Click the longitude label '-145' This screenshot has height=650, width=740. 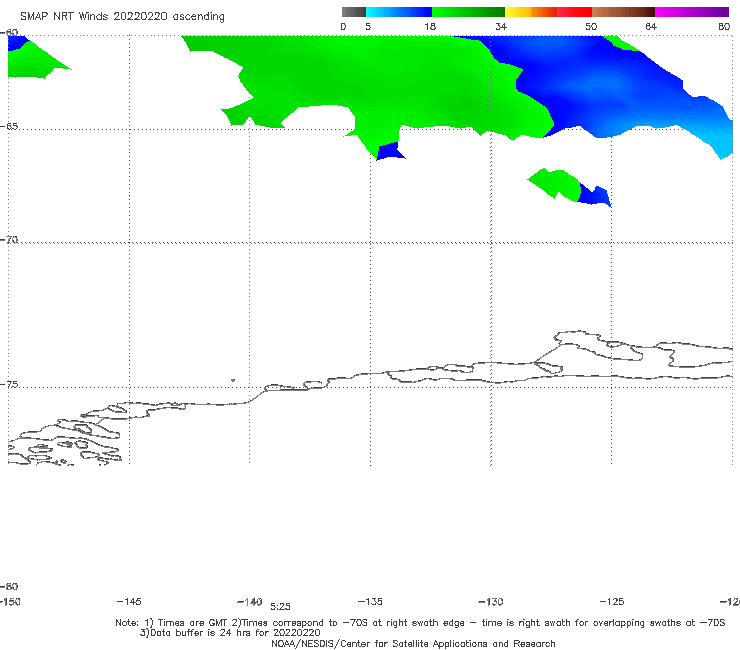[x=129, y=601]
